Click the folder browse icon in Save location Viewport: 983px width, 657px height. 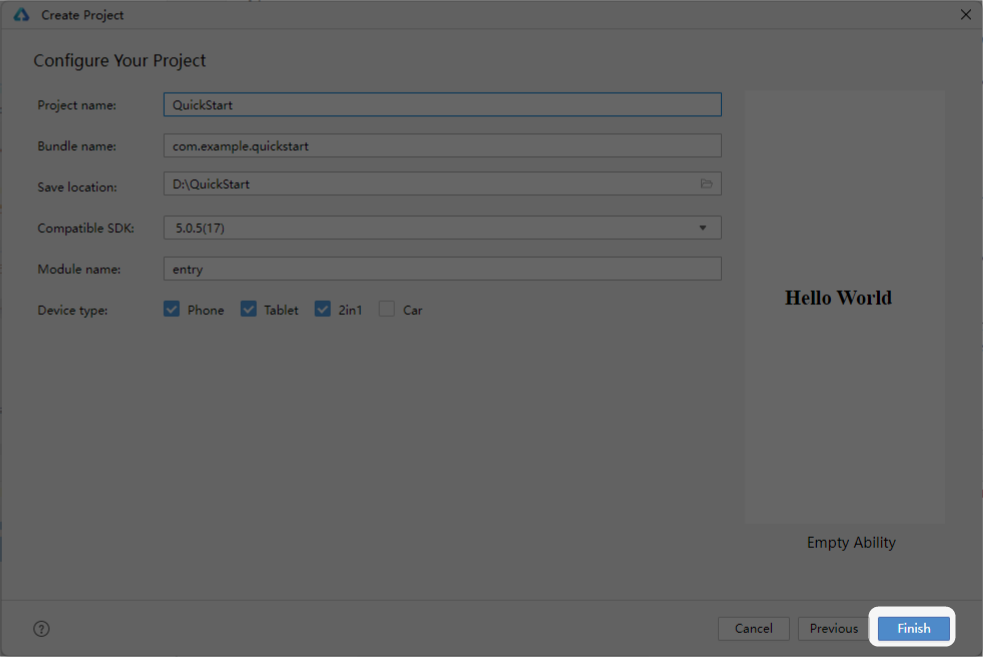707,184
